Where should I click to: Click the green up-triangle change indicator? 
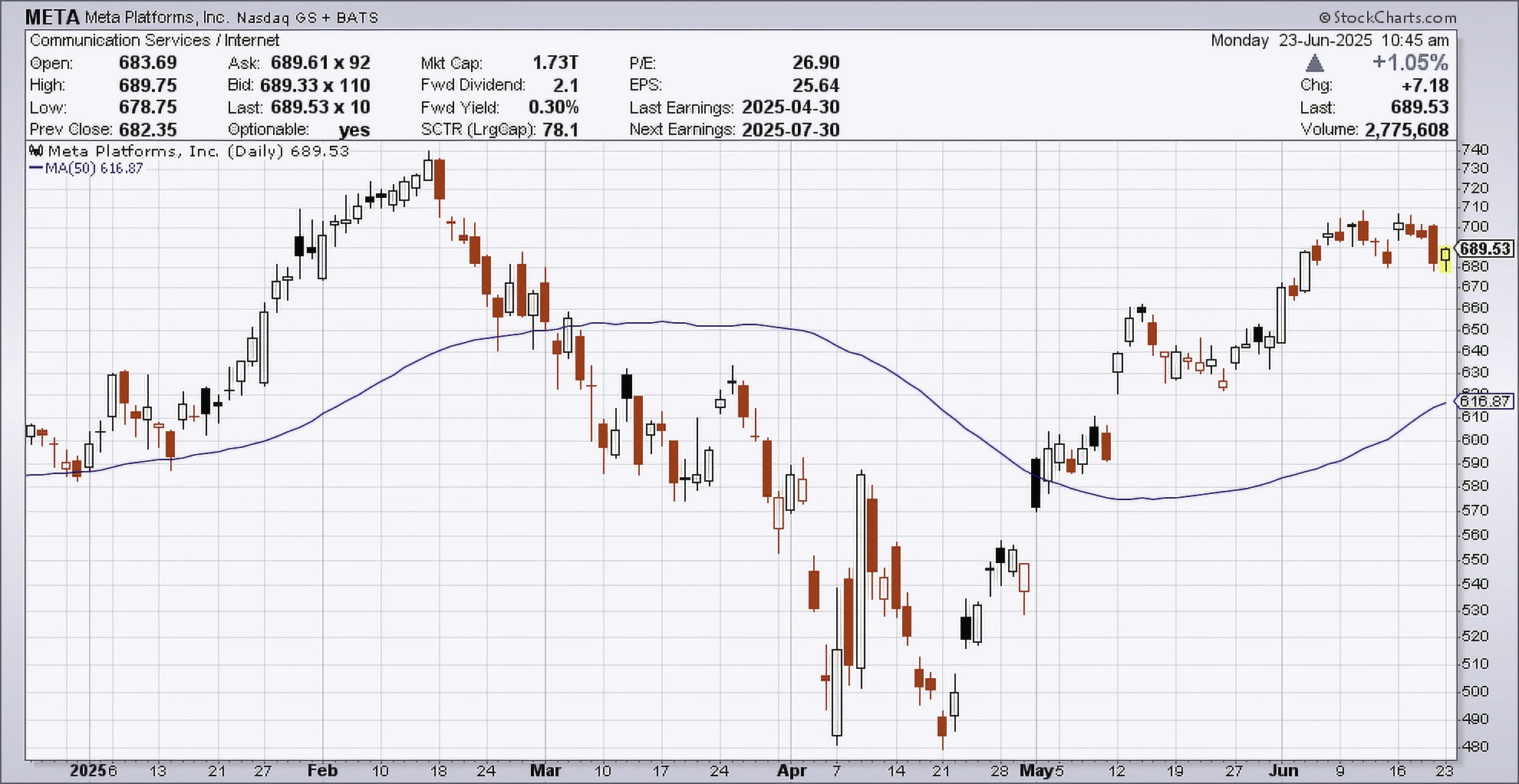pos(1314,63)
